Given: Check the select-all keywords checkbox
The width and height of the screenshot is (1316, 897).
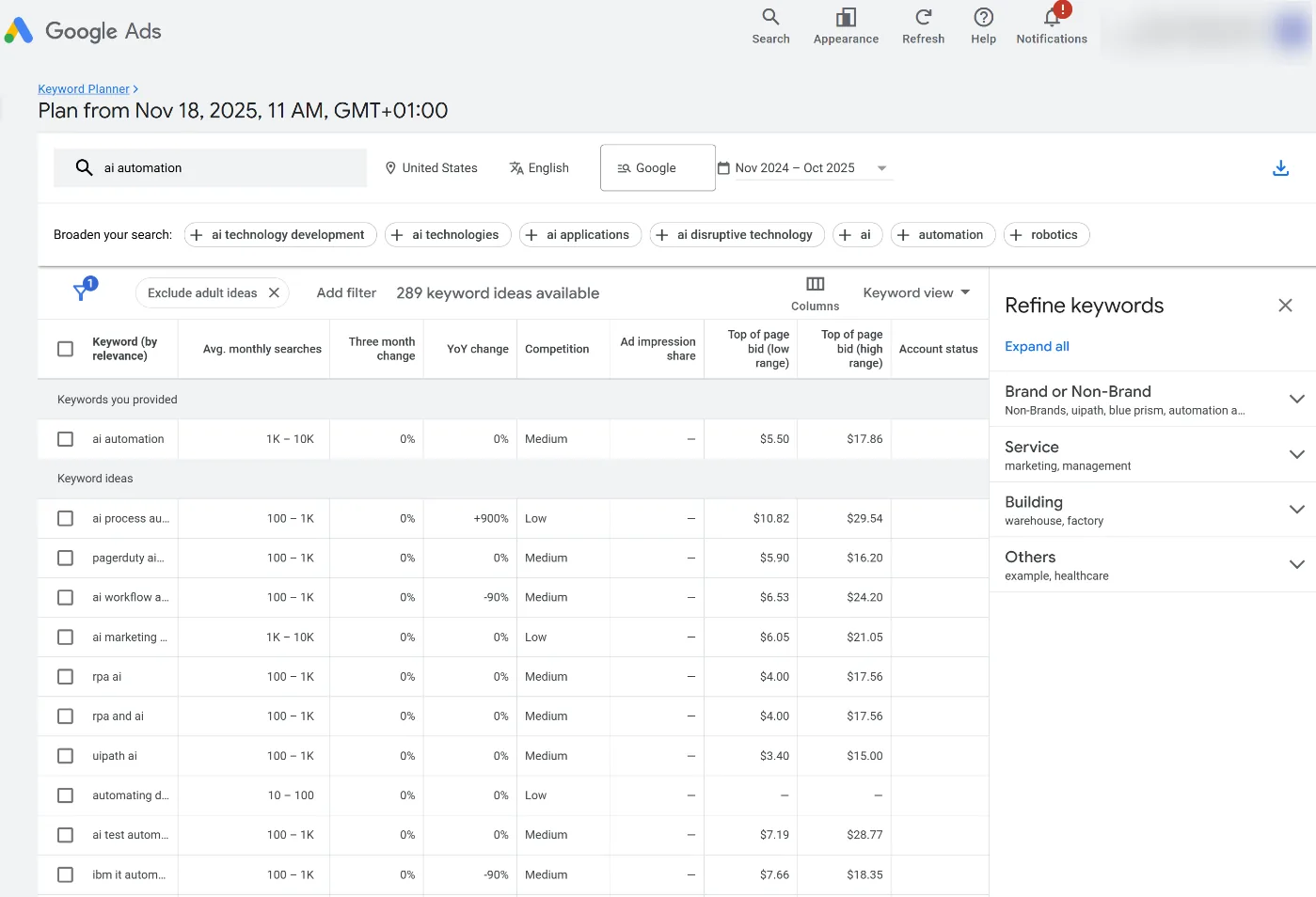Looking at the screenshot, I should [65, 348].
